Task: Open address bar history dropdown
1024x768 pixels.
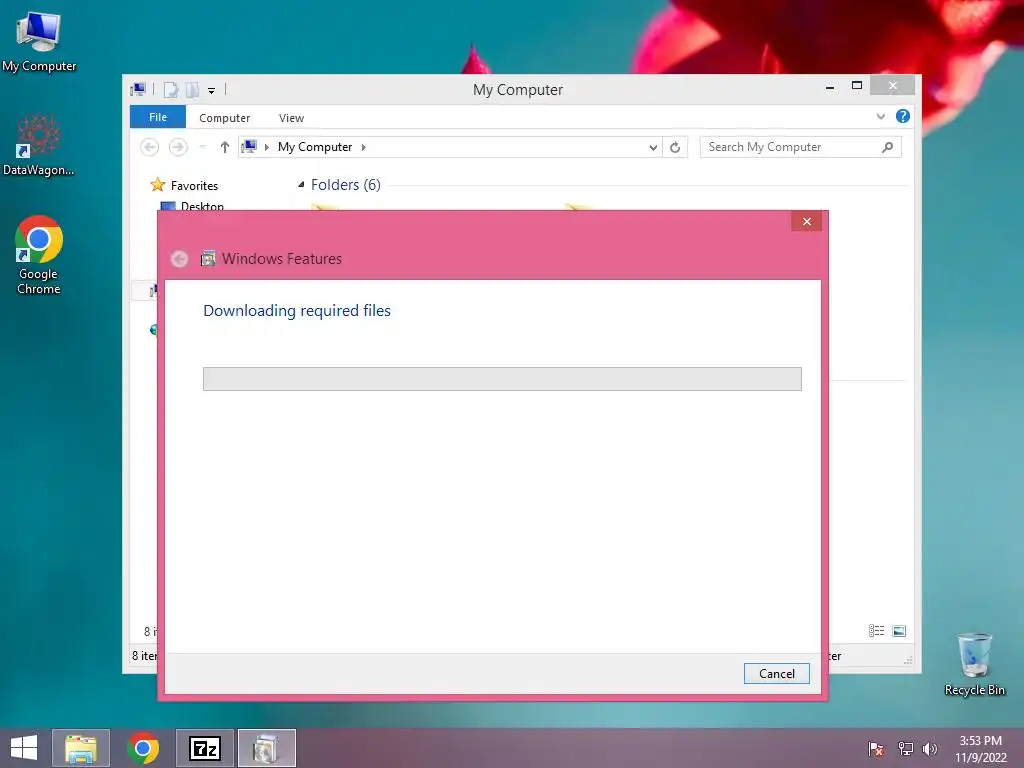Action: [x=653, y=147]
